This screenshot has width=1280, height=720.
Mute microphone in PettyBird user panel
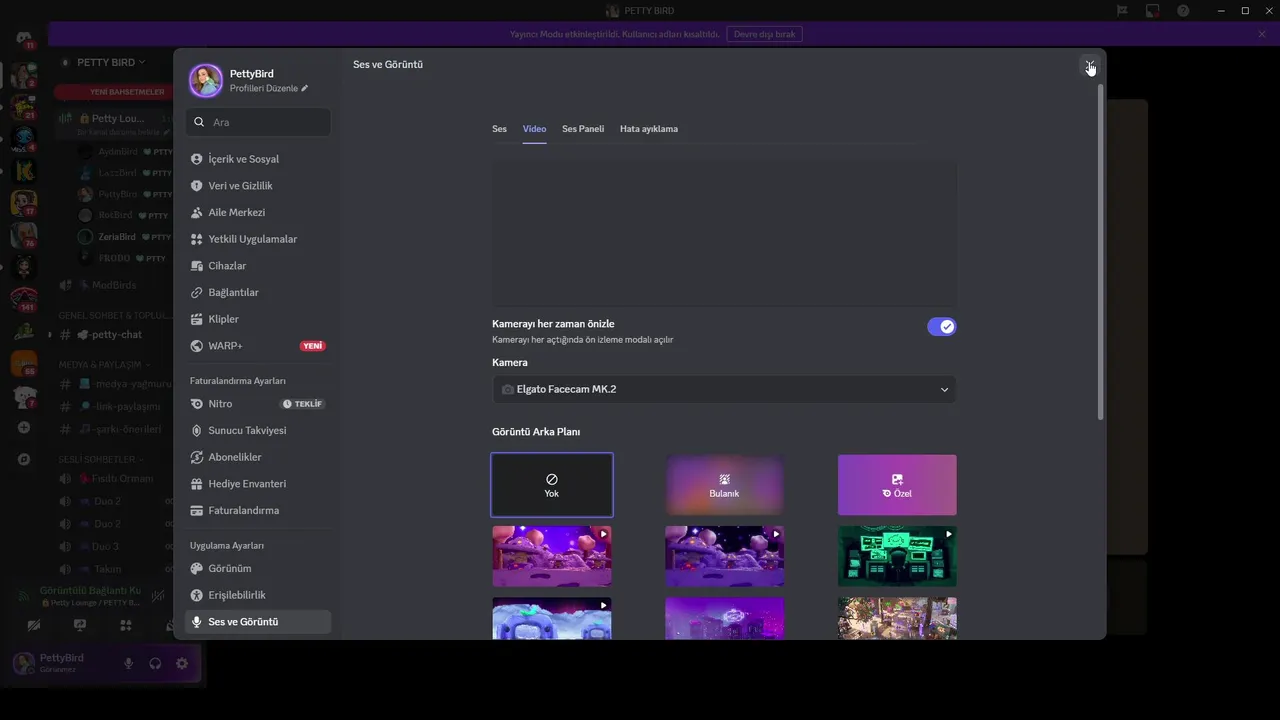[x=128, y=663]
